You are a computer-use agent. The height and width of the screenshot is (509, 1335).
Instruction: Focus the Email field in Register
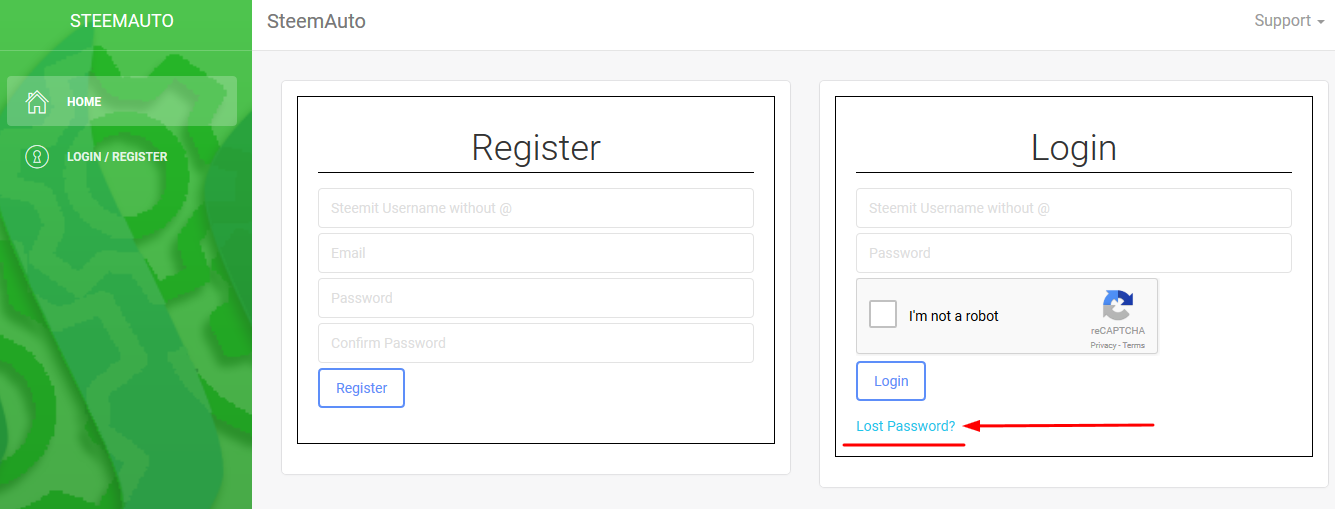coord(536,253)
